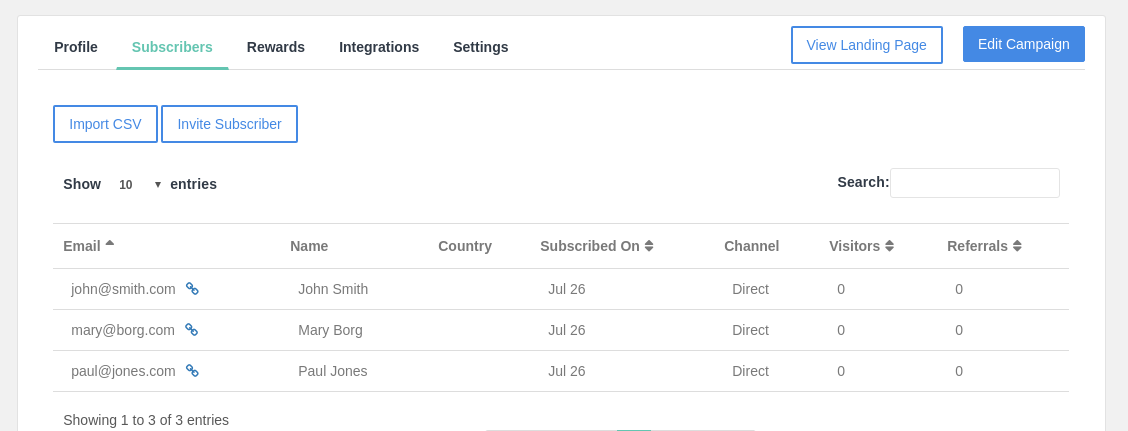
Task: Switch to the Profile tab
Action: pos(76,47)
